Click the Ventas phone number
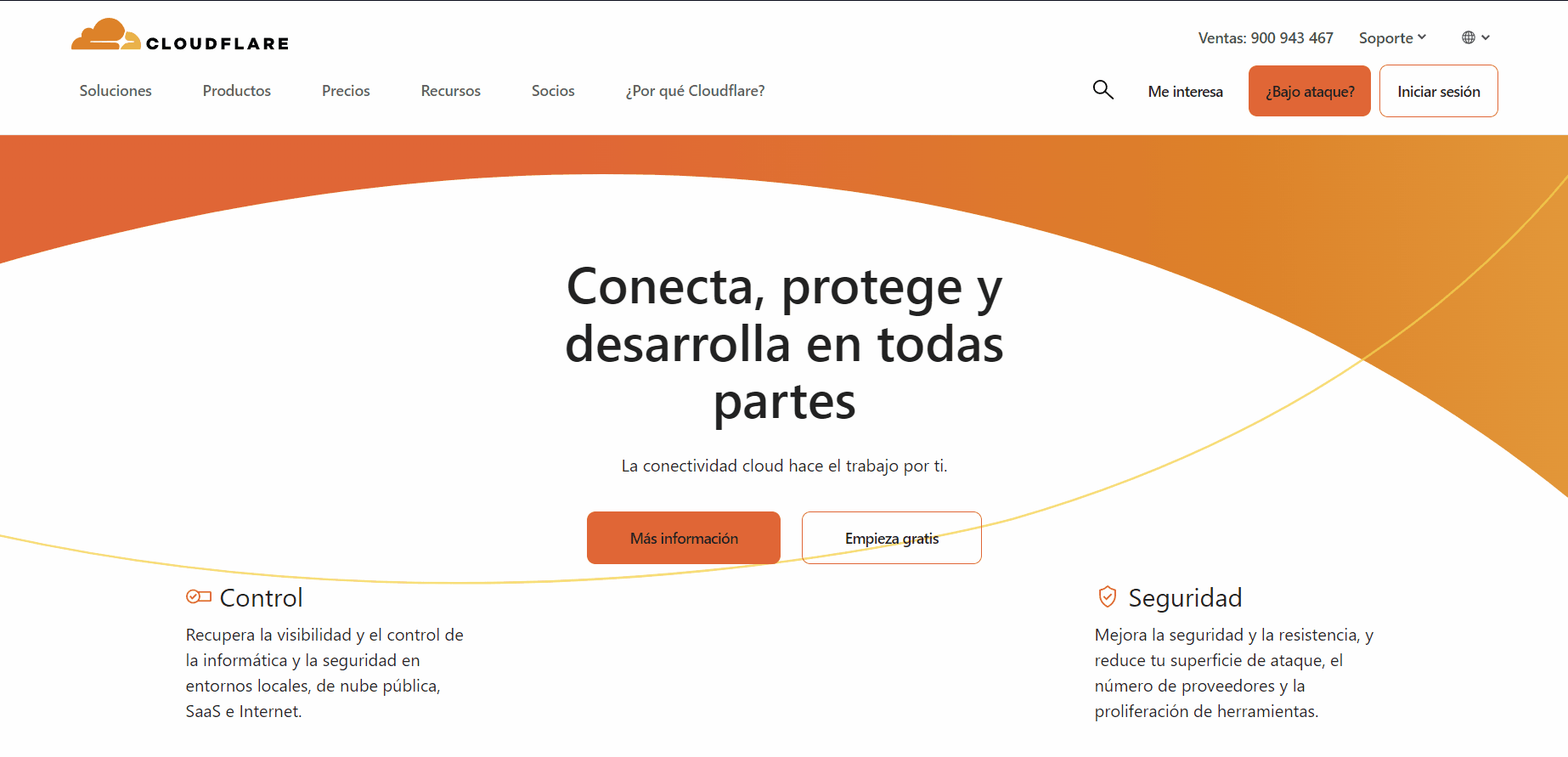This screenshot has width=1568, height=757. [x=1266, y=38]
